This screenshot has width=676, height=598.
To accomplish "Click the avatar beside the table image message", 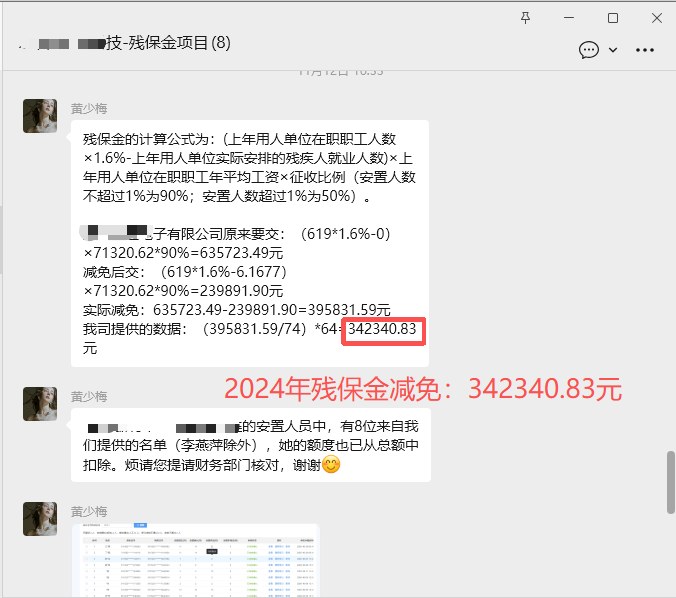I will pyautogui.click(x=40, y=519).
